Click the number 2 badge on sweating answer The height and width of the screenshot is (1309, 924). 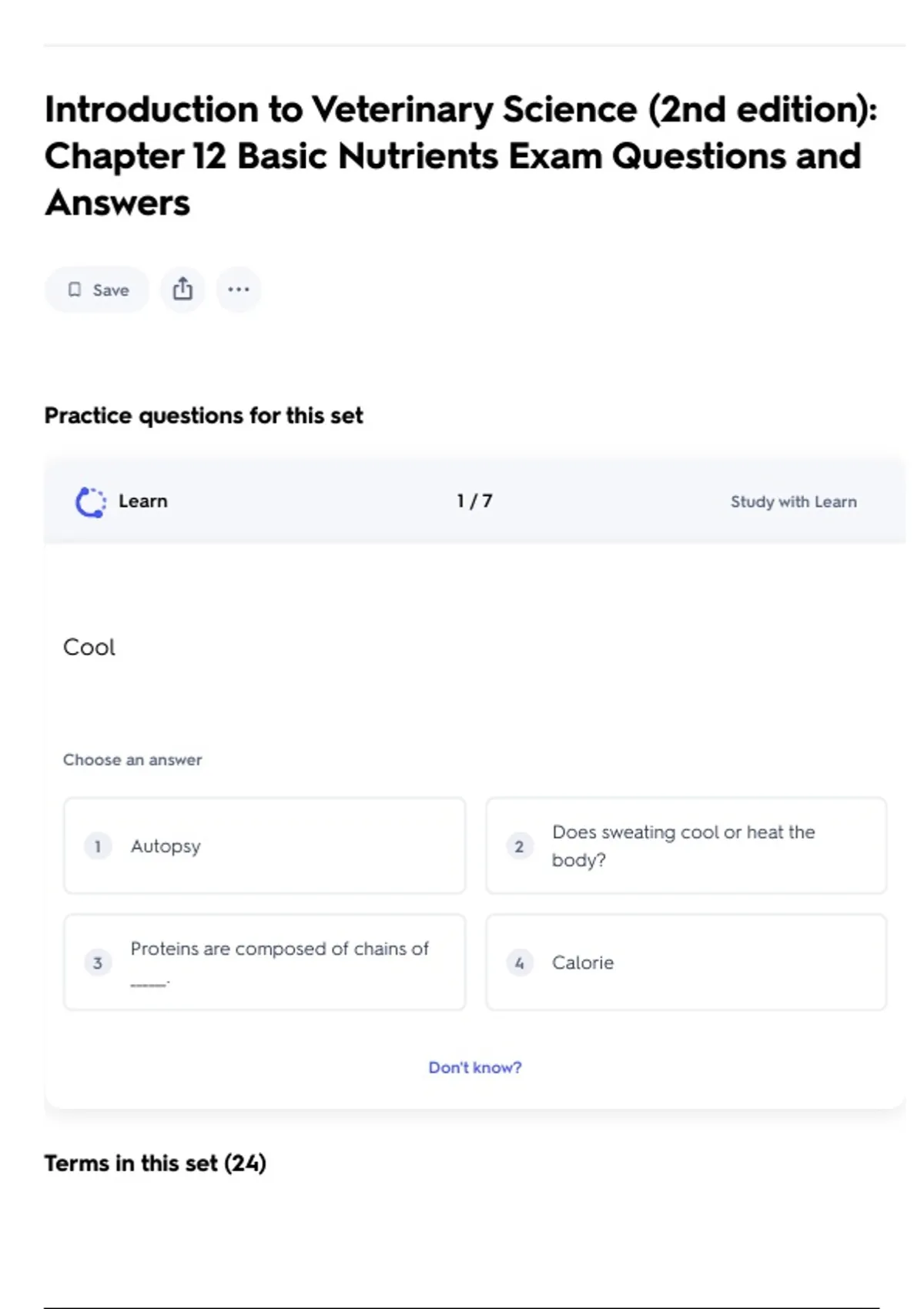pos(519,846)
